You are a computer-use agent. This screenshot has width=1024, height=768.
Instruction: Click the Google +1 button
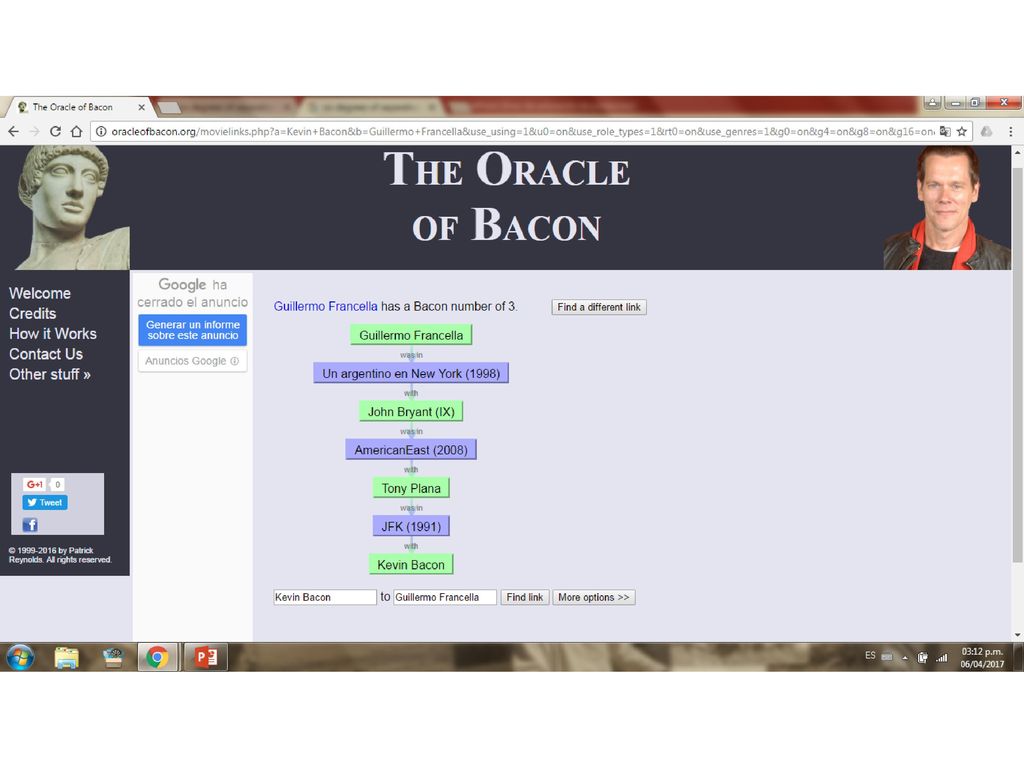35,484
